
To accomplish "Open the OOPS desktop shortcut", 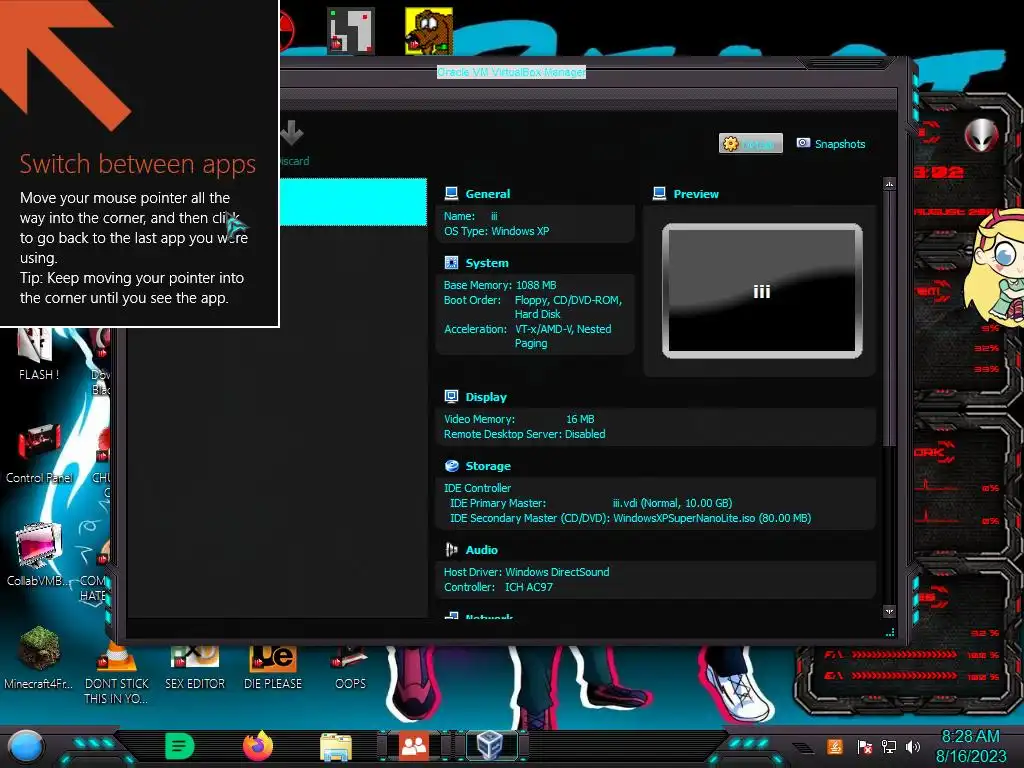I will pos(351,667).
